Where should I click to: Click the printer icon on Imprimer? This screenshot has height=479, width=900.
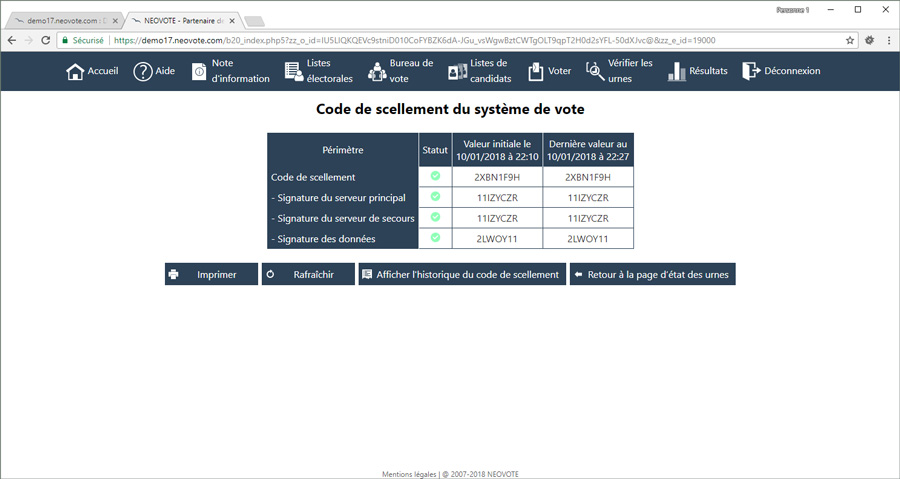pyautogui.click(x=173, y=275)
